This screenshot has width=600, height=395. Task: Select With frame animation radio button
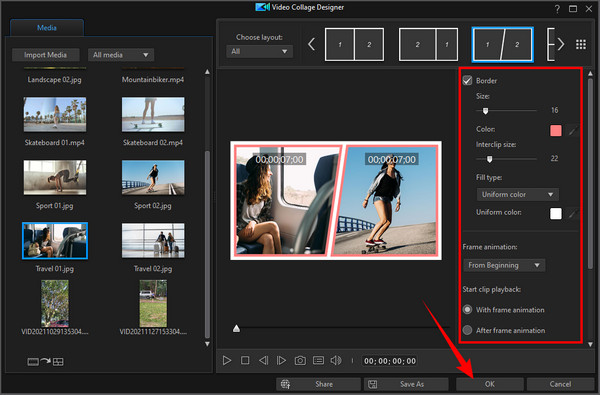tap(467, 309)
